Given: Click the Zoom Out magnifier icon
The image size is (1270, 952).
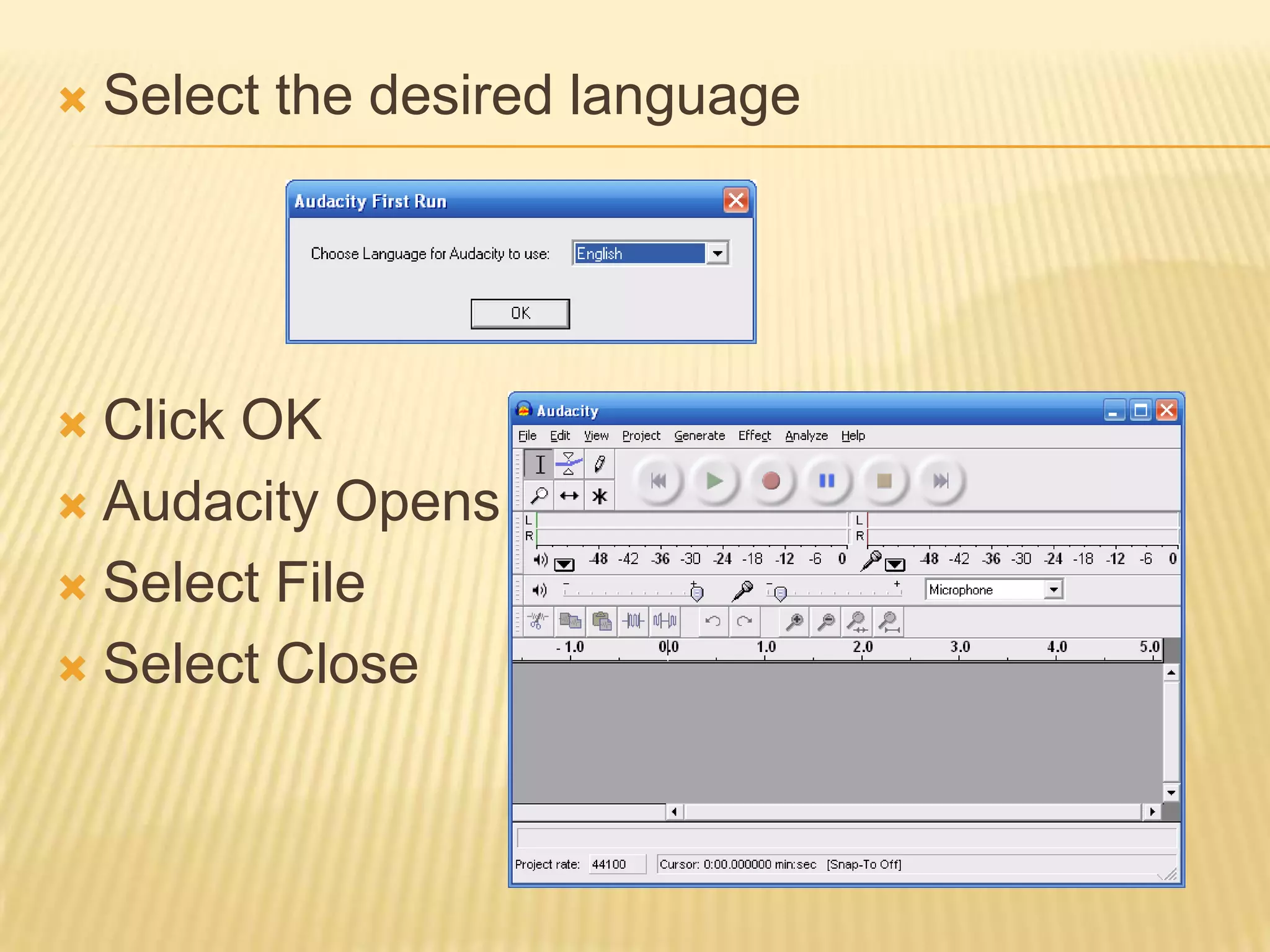Looking at the screenshot, I should (825, 620).
